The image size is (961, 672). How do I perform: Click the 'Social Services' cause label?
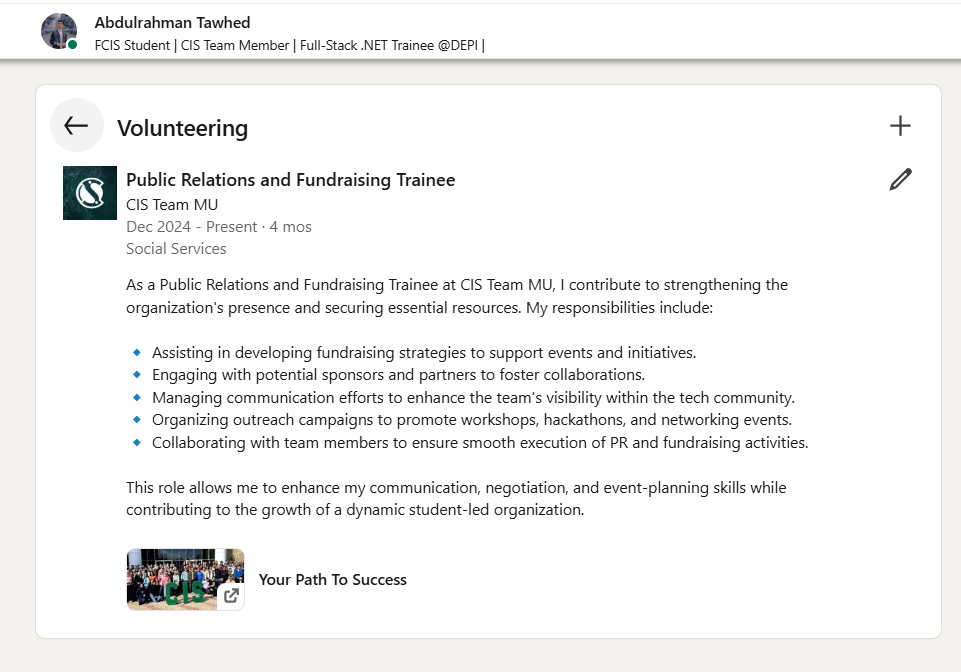click(177, 249)
